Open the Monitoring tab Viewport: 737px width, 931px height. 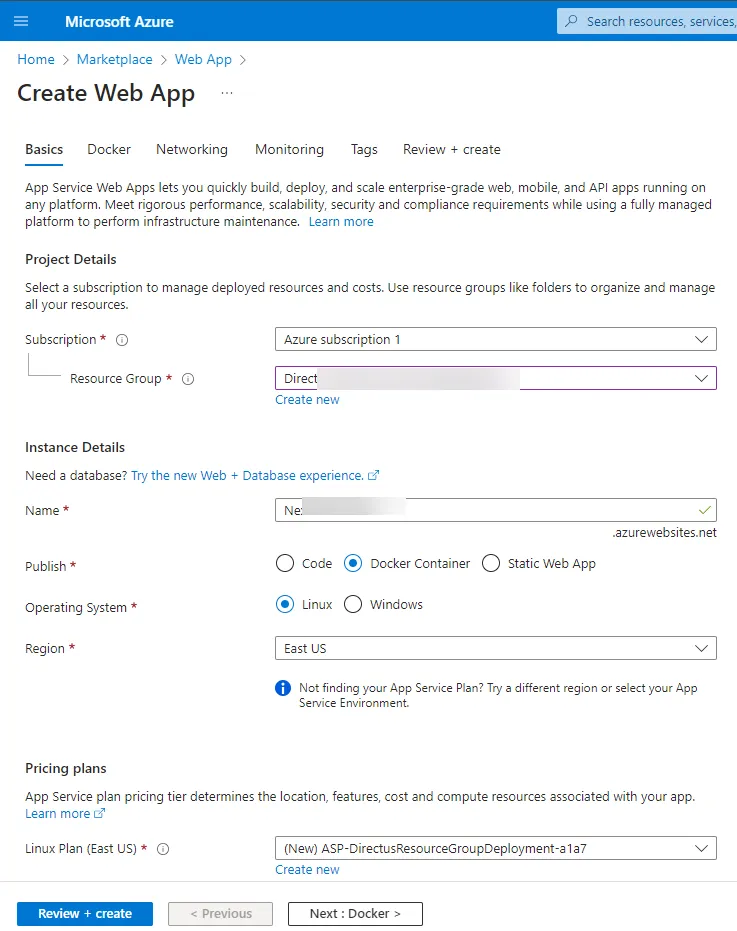pyautogui.click(x=289, y=149)
